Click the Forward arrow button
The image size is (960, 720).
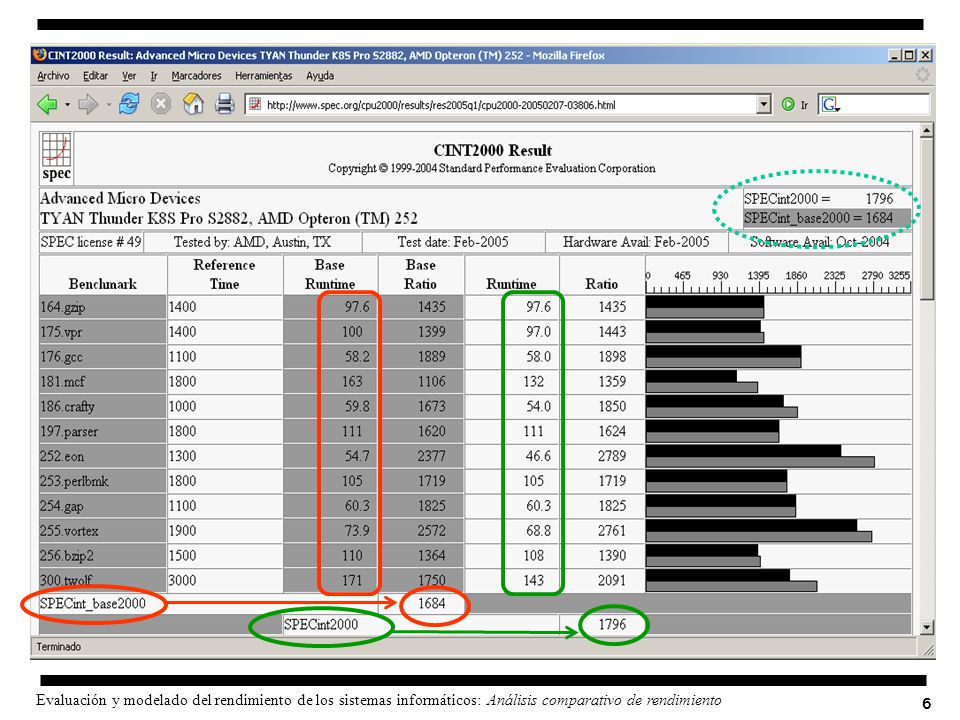coord(88,105)
